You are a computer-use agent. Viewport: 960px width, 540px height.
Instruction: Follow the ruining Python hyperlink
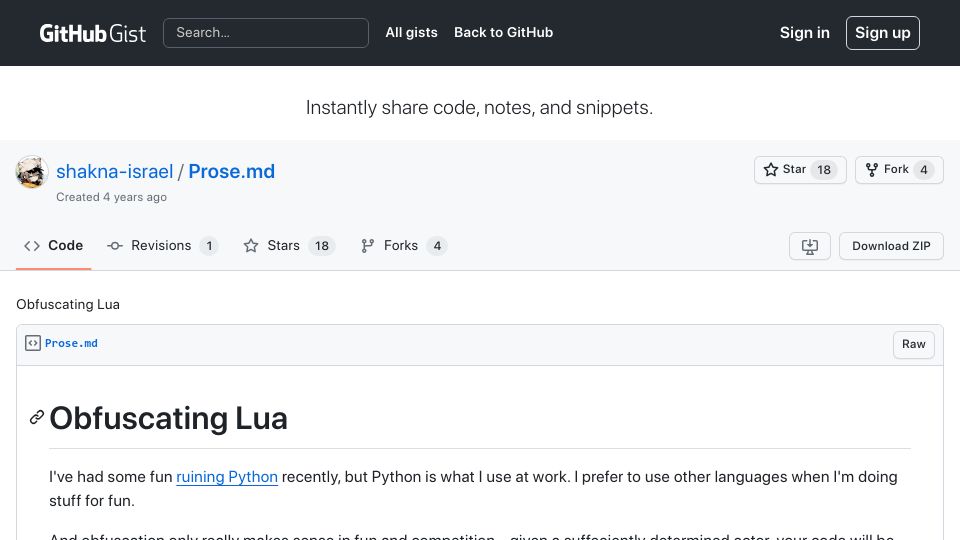227,477
